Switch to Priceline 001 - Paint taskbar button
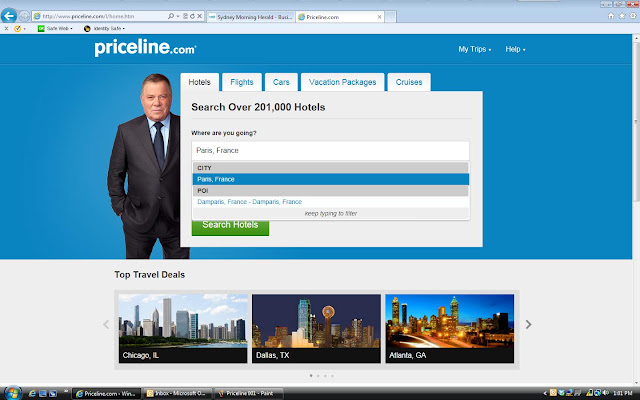 pyautogui.click(x=249, y=394)
